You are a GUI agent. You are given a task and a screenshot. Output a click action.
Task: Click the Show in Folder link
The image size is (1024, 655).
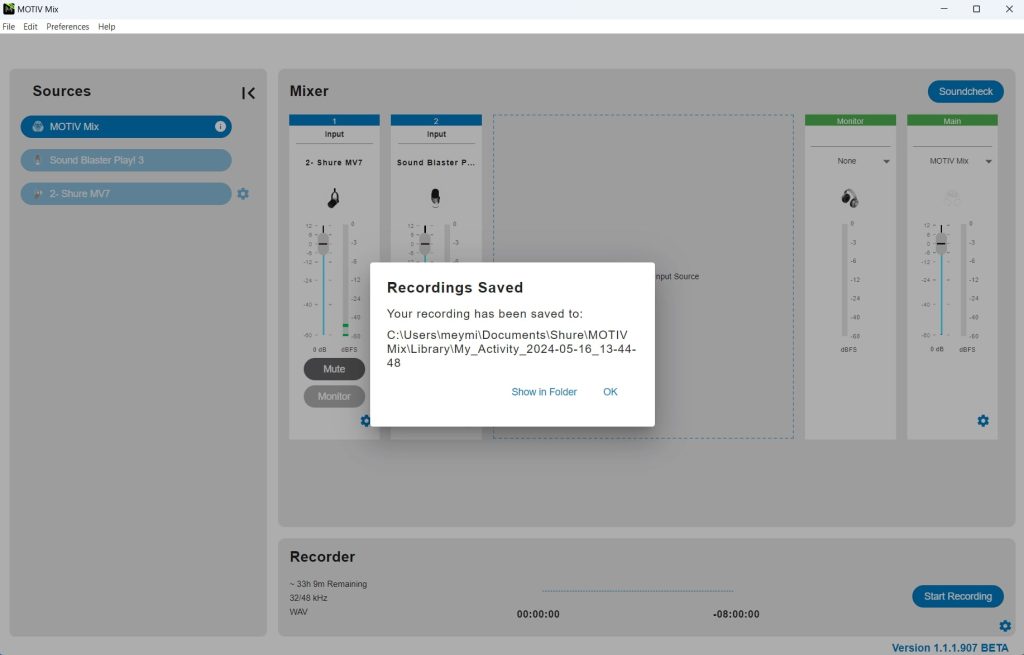pos(544,392)
